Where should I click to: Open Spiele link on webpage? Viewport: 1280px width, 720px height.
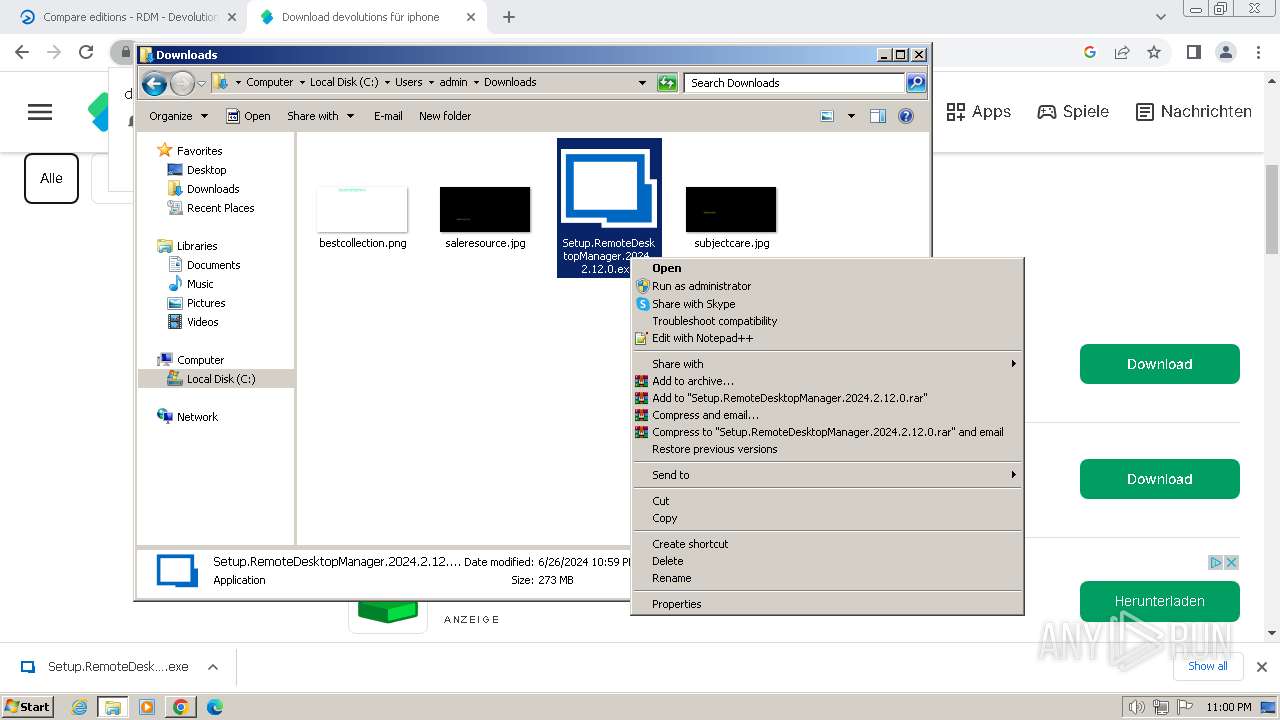click(1073, 112)
